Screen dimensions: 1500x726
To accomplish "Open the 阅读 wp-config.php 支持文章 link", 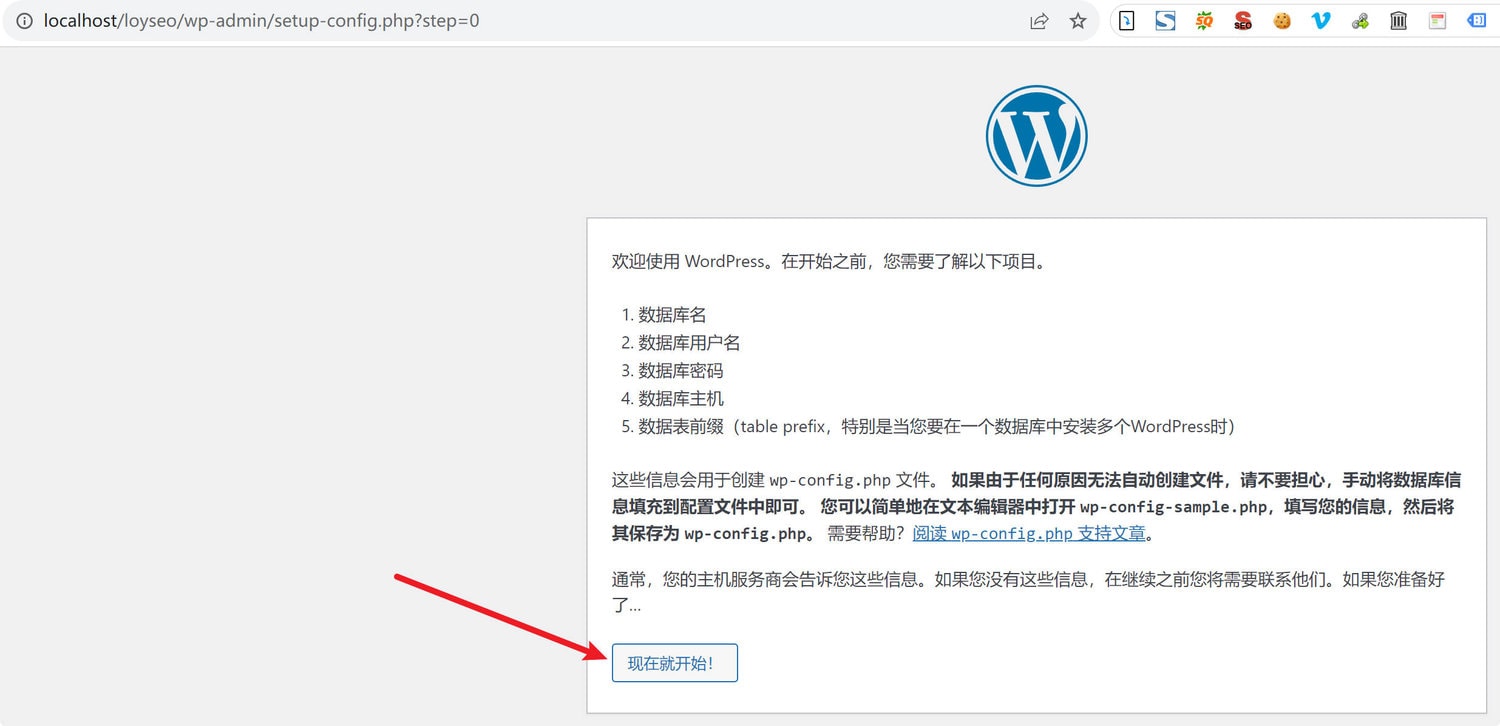I will click(x=1029, y=533).
